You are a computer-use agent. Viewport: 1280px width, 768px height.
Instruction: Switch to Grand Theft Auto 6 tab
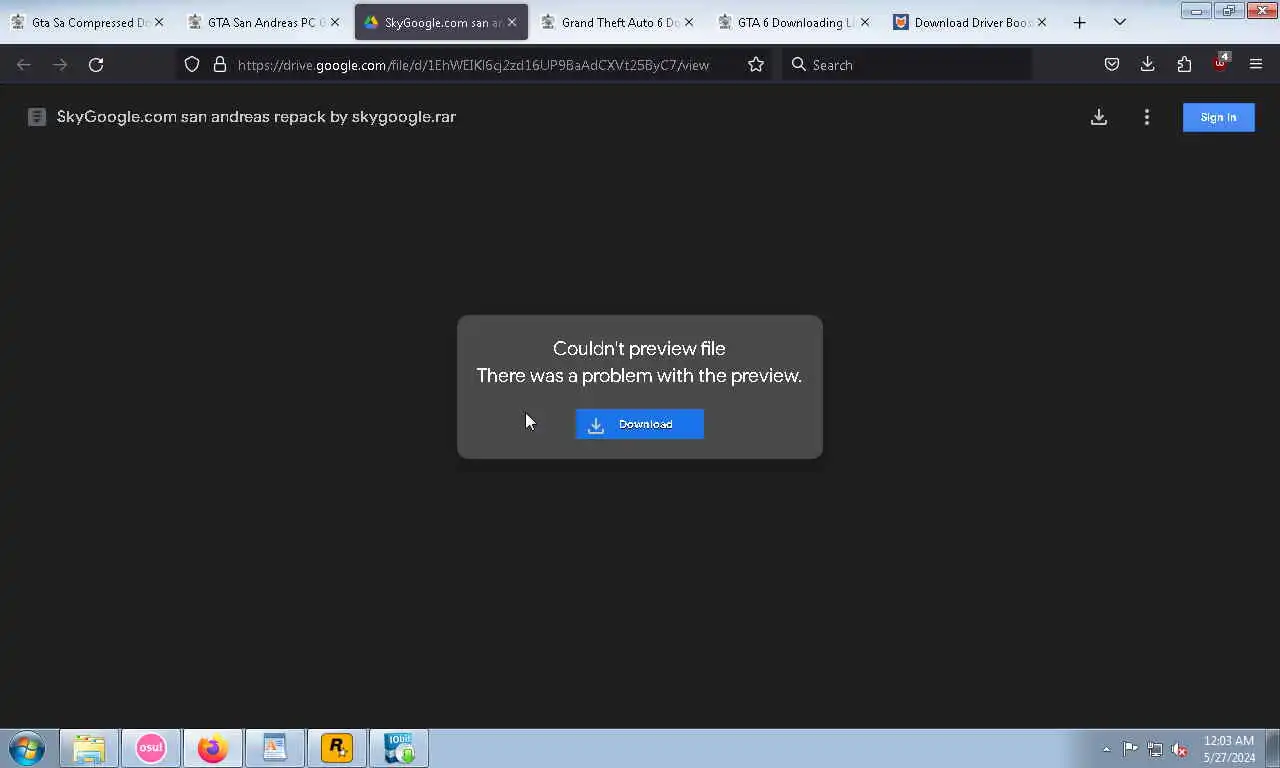pyautogui.click(x=618, y=22)
